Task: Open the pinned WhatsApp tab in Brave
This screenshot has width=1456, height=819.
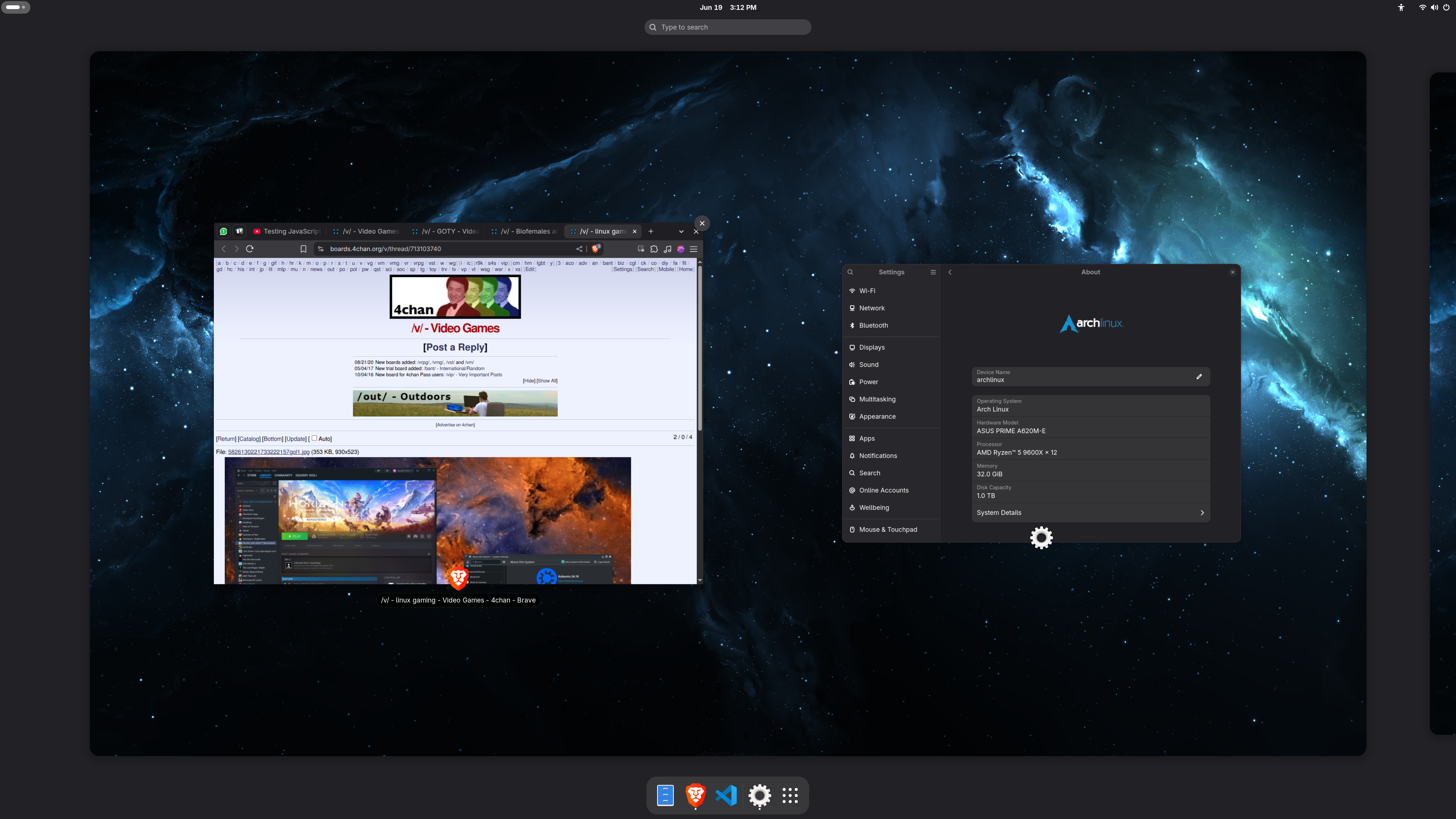Action: click(x=224, y=231)
